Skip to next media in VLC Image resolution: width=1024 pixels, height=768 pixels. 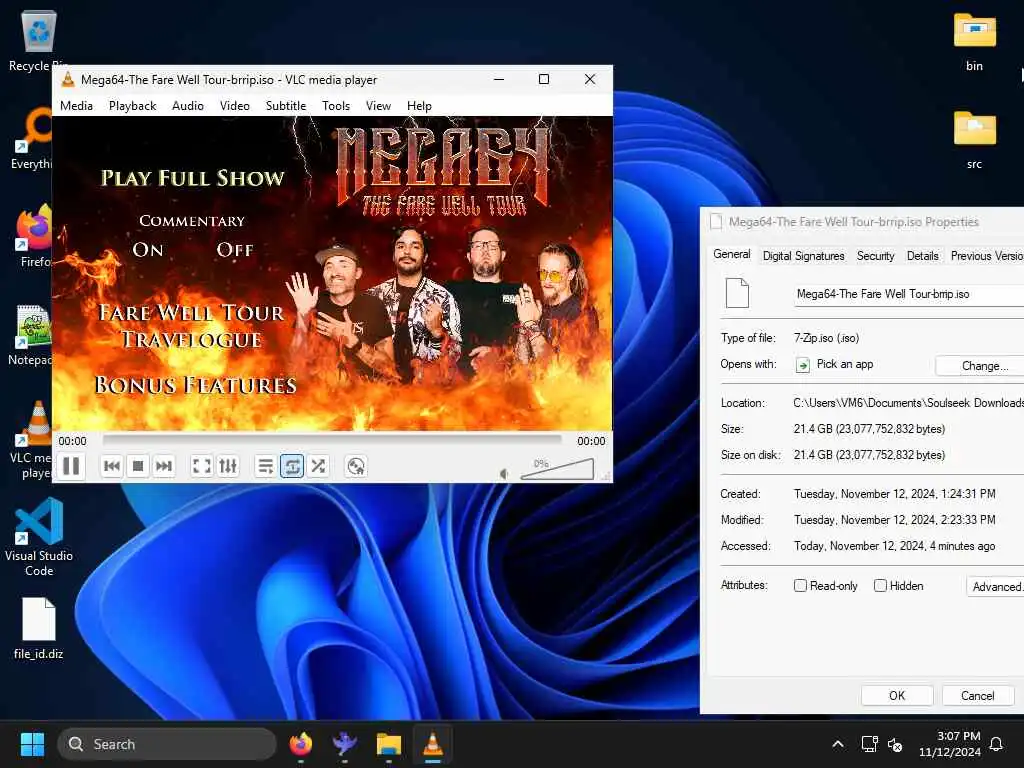[x=164, y=466]
